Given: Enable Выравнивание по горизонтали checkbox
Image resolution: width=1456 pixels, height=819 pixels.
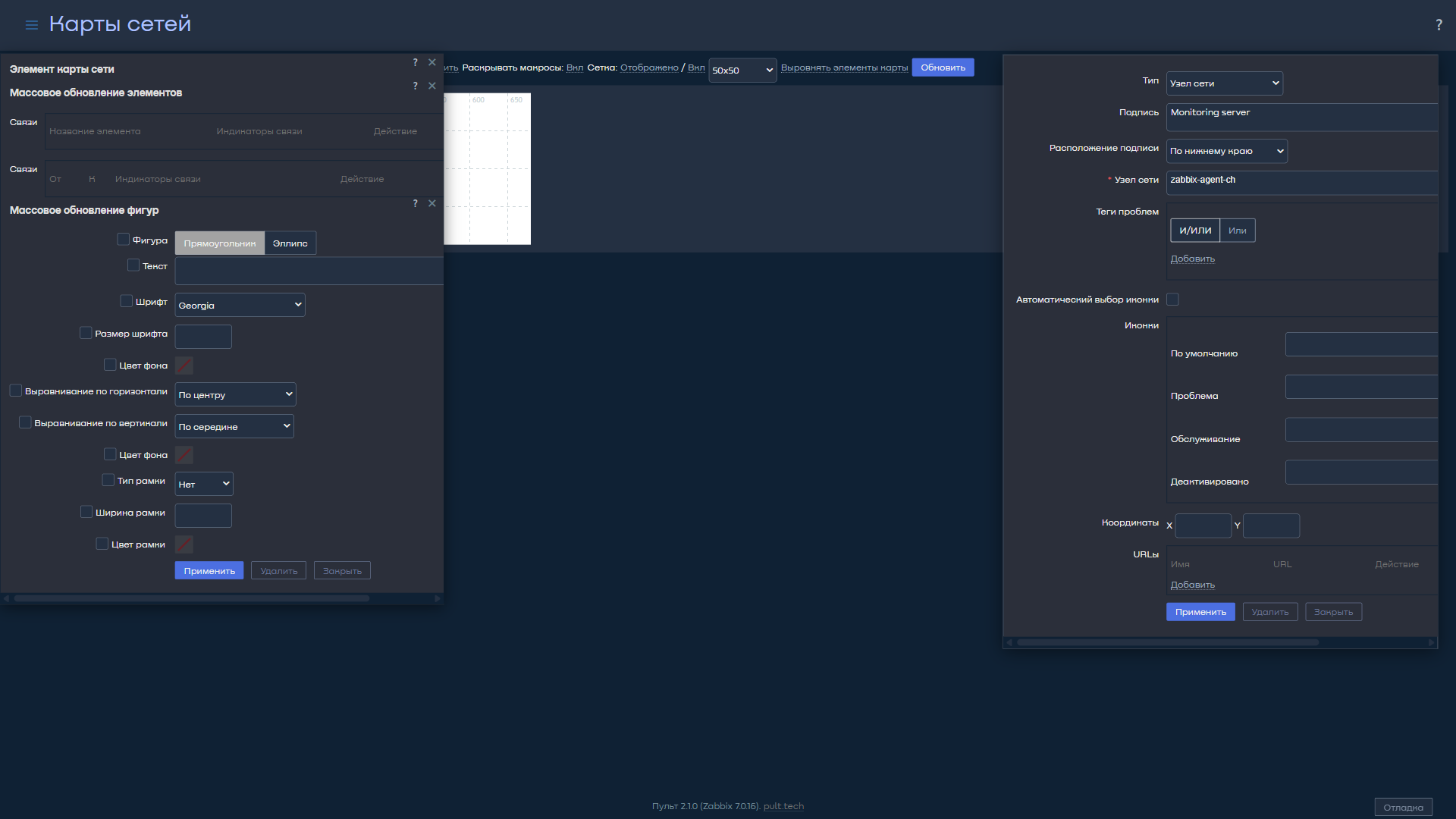Looking at the screenshot, I should pyautogui.click(x=16, y=391).
